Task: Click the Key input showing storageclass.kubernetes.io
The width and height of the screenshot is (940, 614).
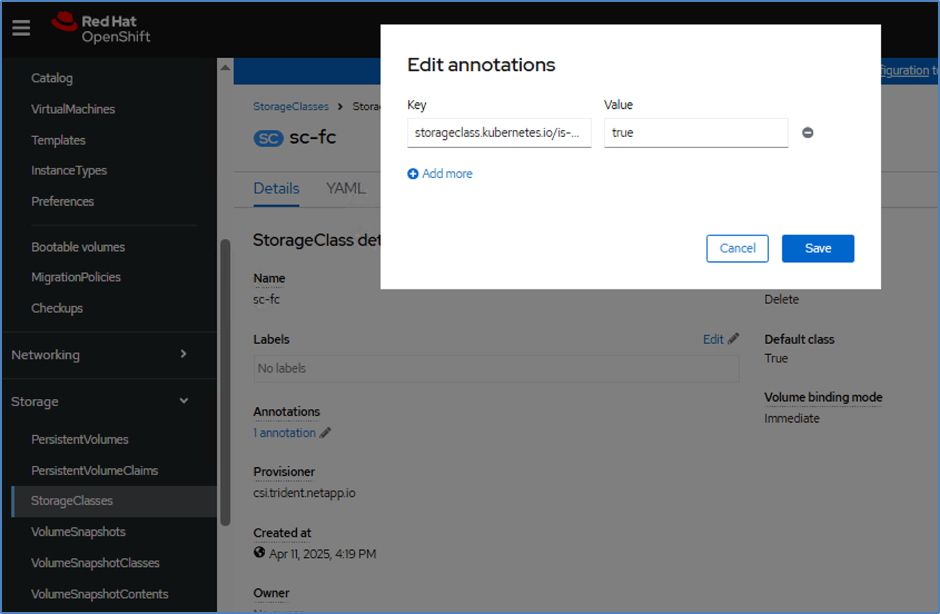Action: pos(499,131)
